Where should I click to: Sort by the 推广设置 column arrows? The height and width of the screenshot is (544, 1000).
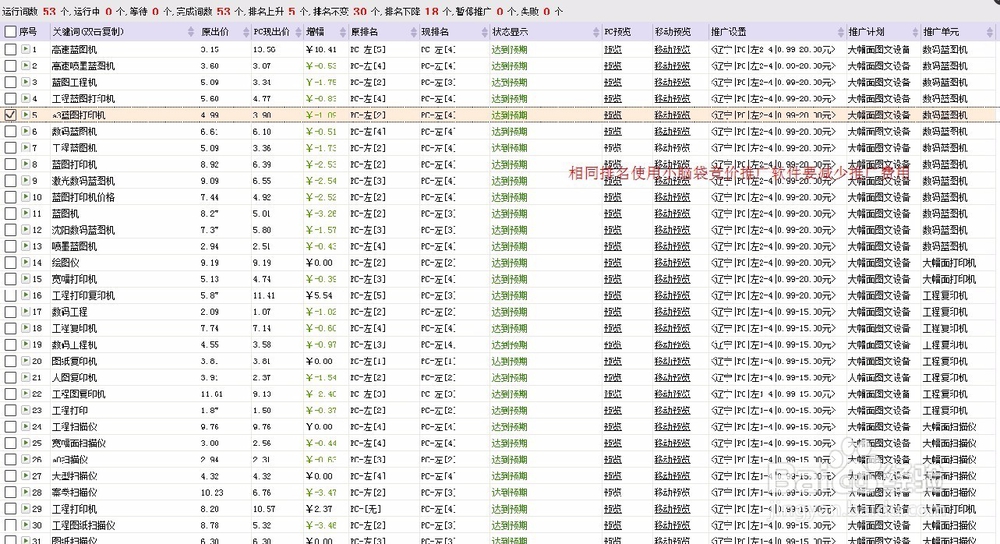(841, 32)
